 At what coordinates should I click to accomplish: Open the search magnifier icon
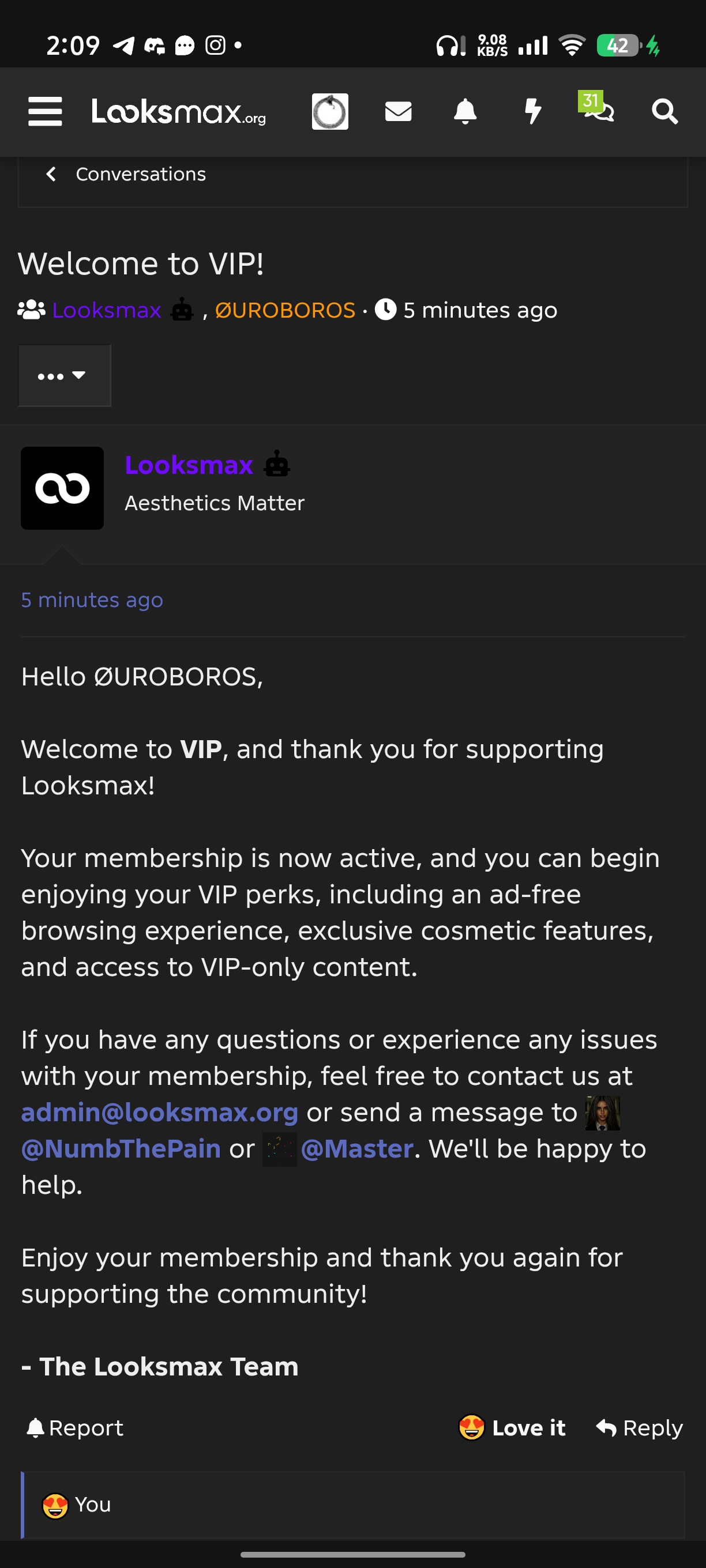point(664,112)
